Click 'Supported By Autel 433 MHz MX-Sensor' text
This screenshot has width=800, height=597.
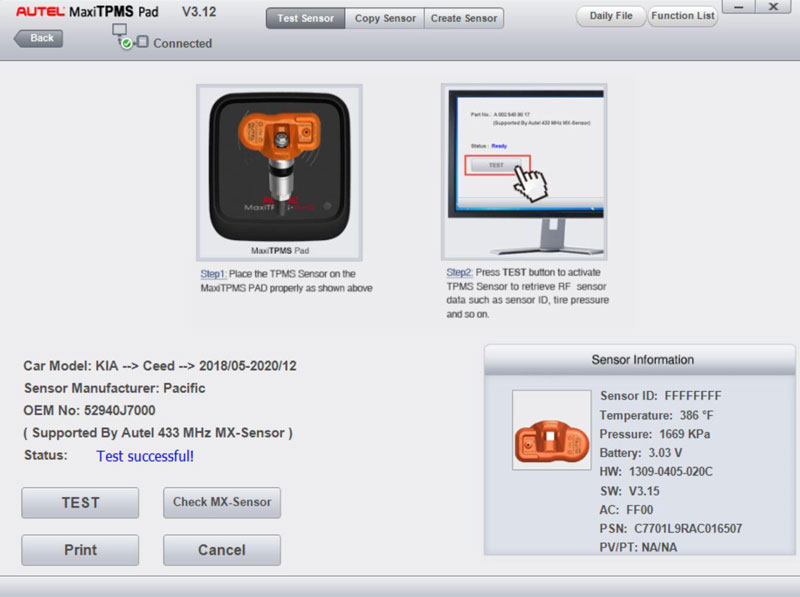[158, 433]
